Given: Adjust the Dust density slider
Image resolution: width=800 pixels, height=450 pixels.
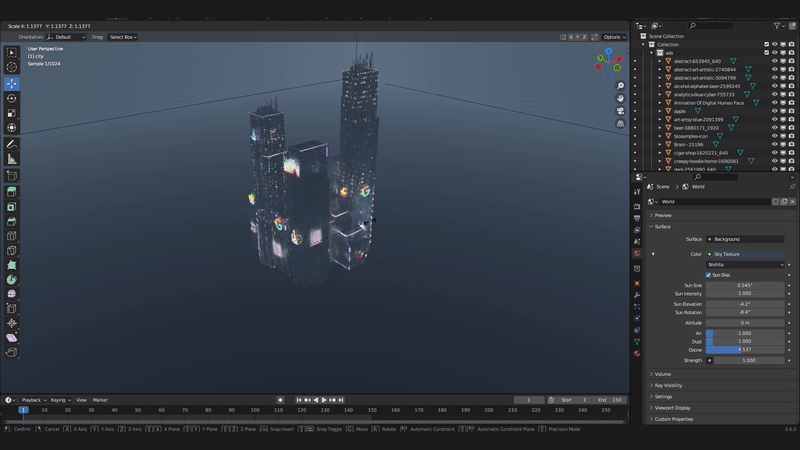Looking at the screenshot, I should (745, 341).
